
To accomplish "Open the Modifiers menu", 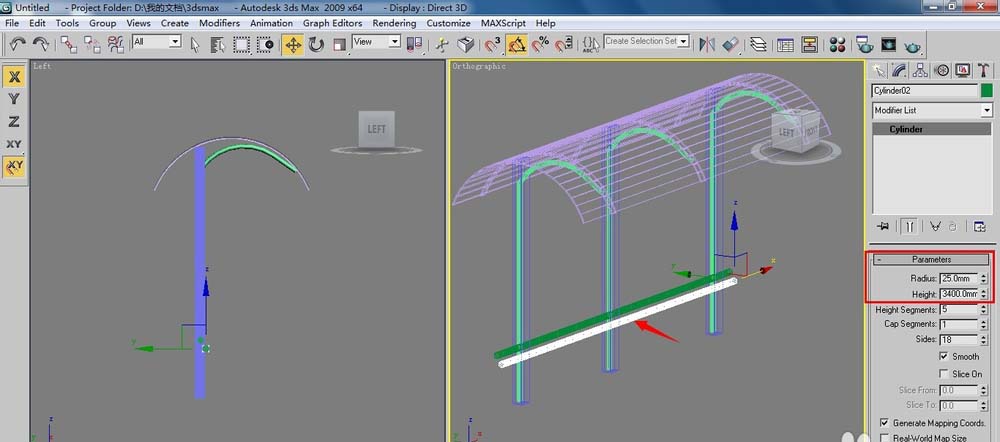I will [x=219, y=23].
